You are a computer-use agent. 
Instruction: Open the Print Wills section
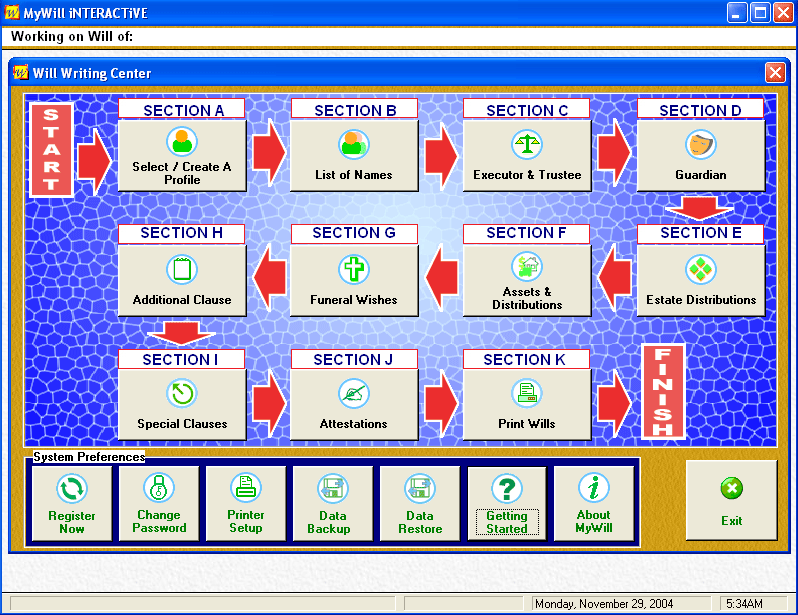tap(527, 405)
